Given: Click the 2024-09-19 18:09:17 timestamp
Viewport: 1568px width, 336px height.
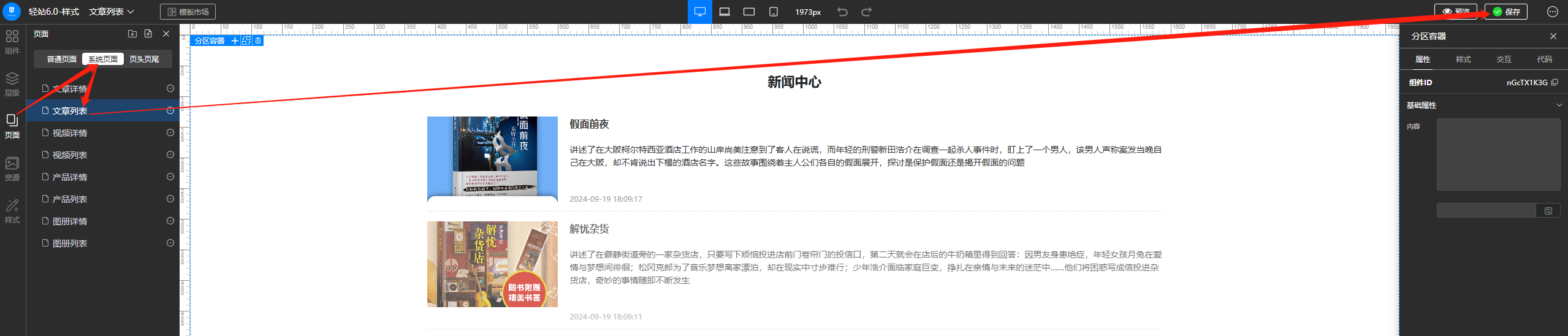Looking at the screenshot, I should click(x=606, y=199).
